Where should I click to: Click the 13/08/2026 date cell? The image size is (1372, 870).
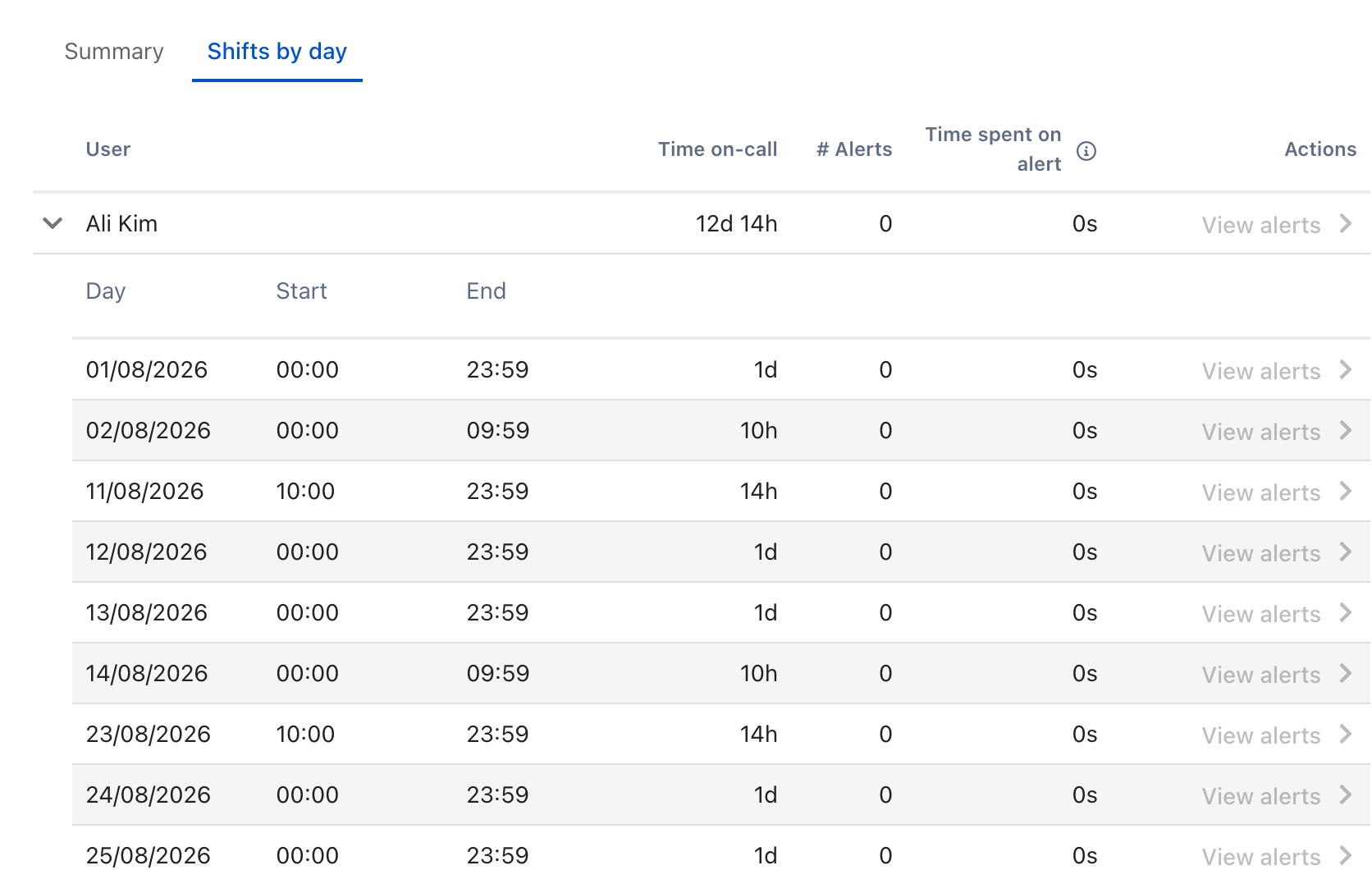[x=147, y=612]
